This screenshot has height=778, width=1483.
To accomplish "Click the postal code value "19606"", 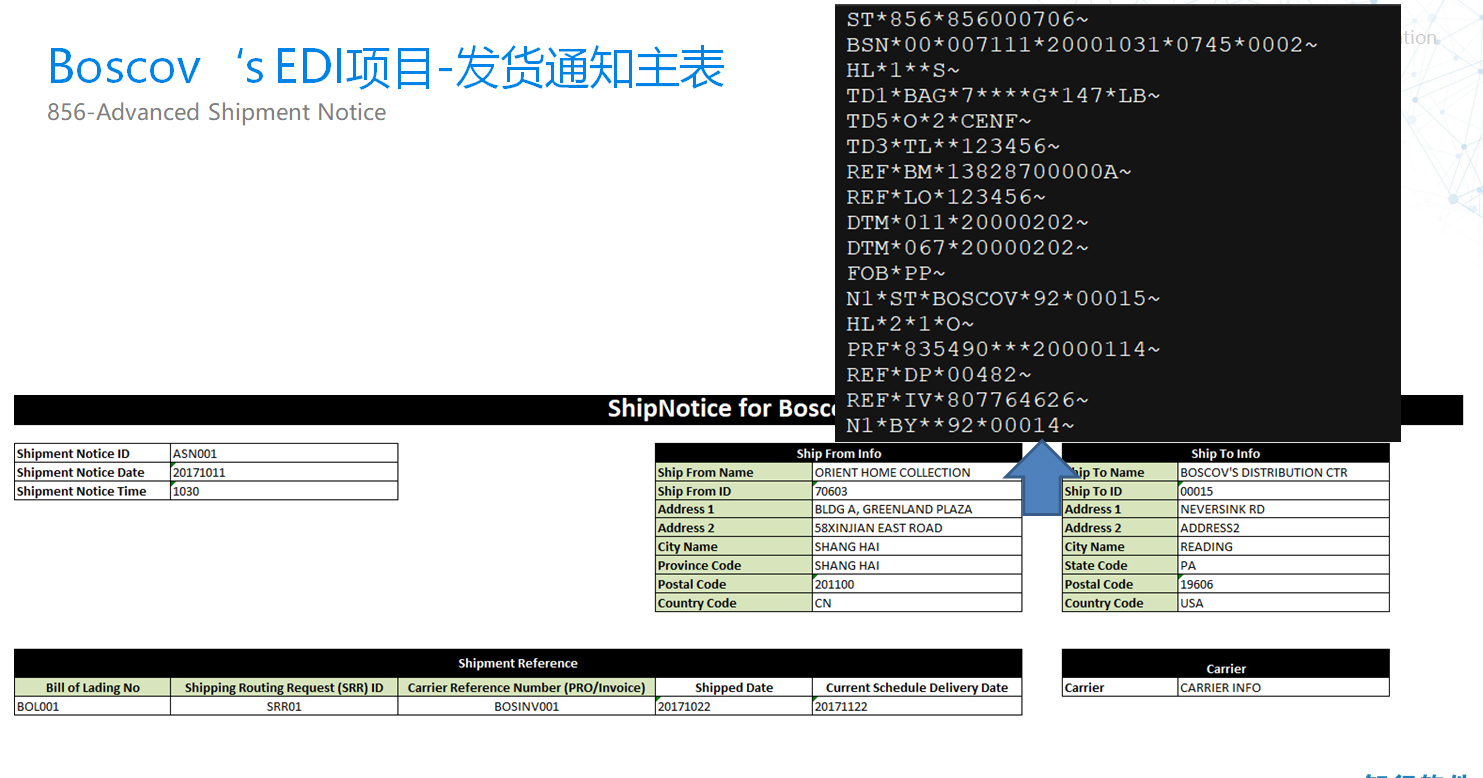I will 1284,585.
